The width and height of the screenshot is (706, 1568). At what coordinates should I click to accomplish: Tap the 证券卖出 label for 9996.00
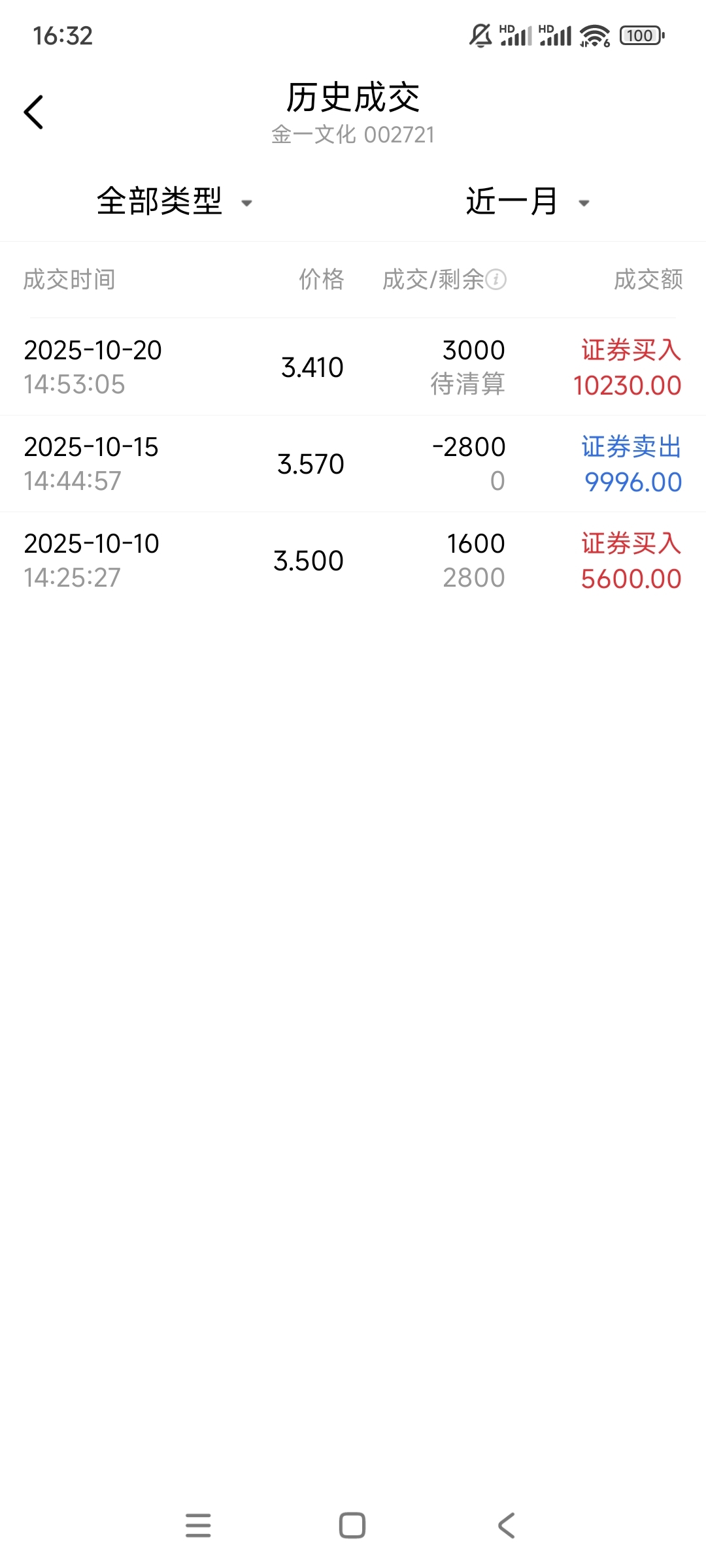pyautogui.click(x=631, y=448)
